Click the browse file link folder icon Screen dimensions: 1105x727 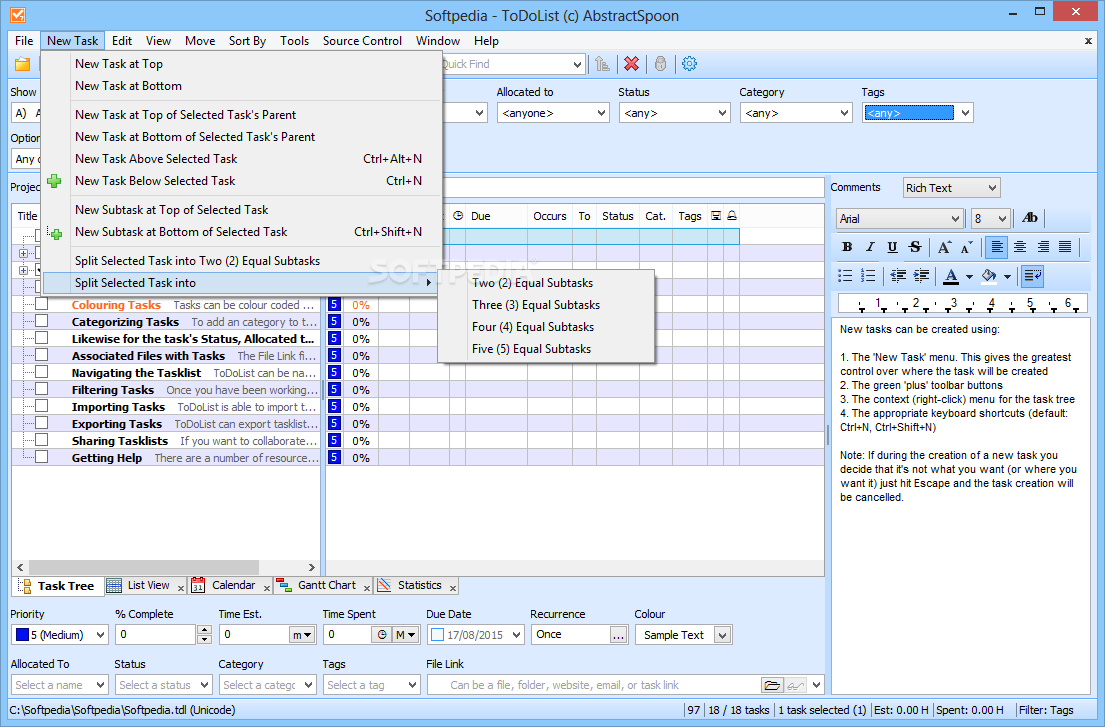(772, 685)
